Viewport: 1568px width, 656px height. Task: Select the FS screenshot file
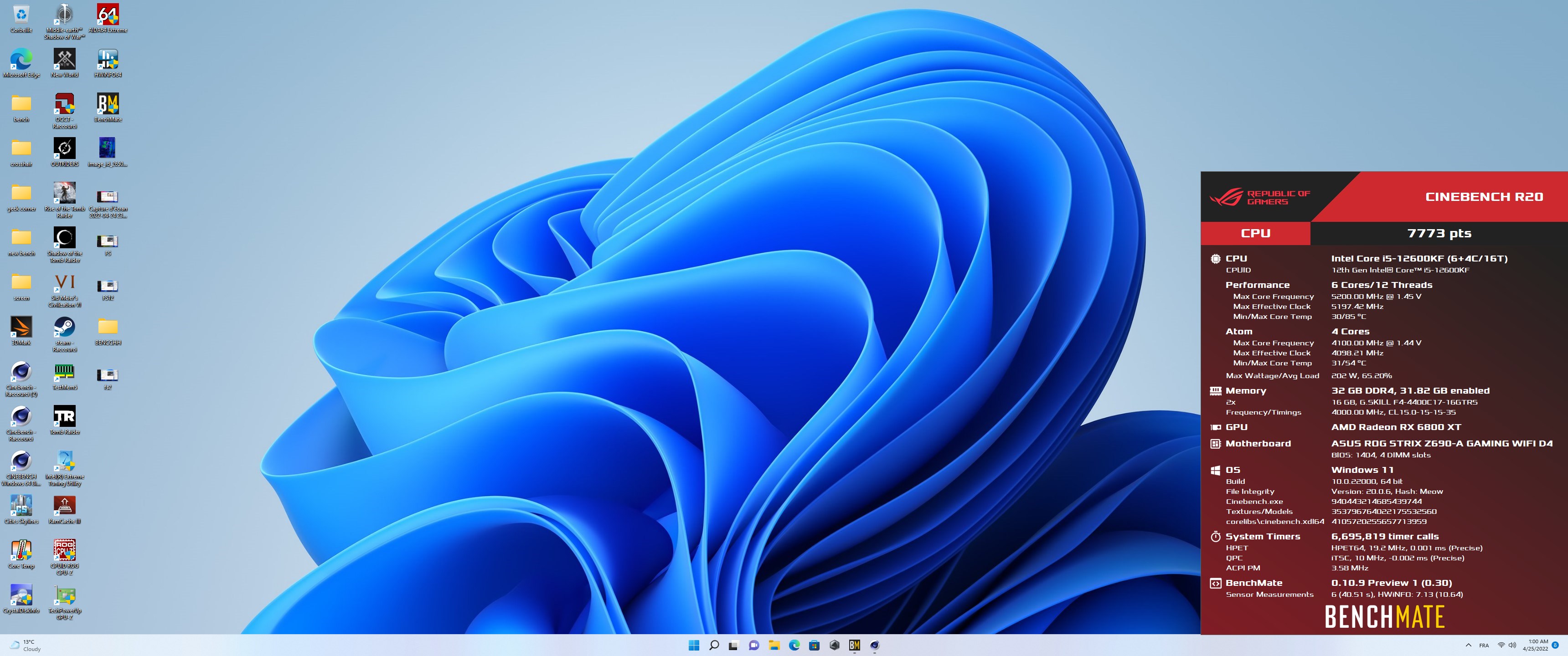[x=108, y=245]
